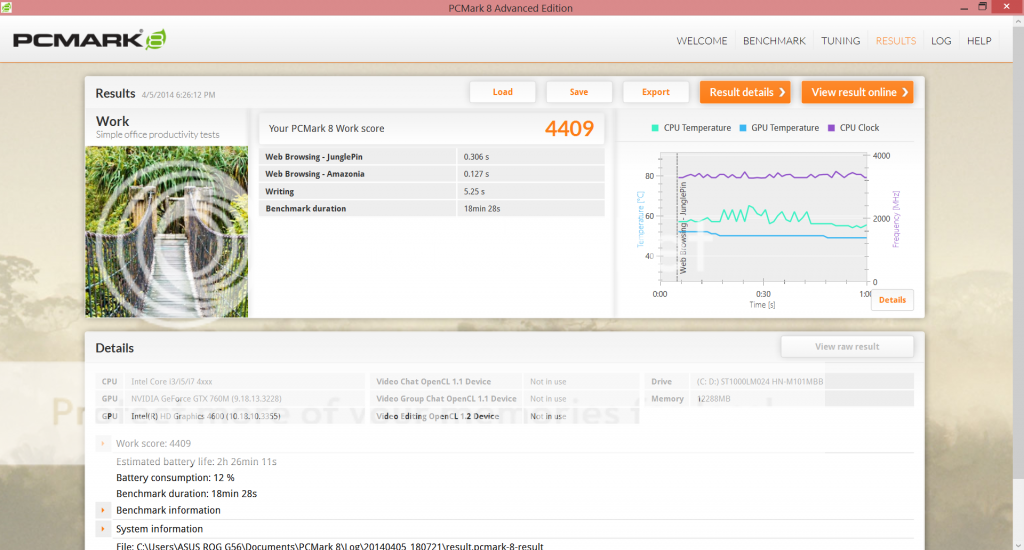This screenshot has width=1024, height=550.
Task: Click View result online
Action: pos(857,92)
